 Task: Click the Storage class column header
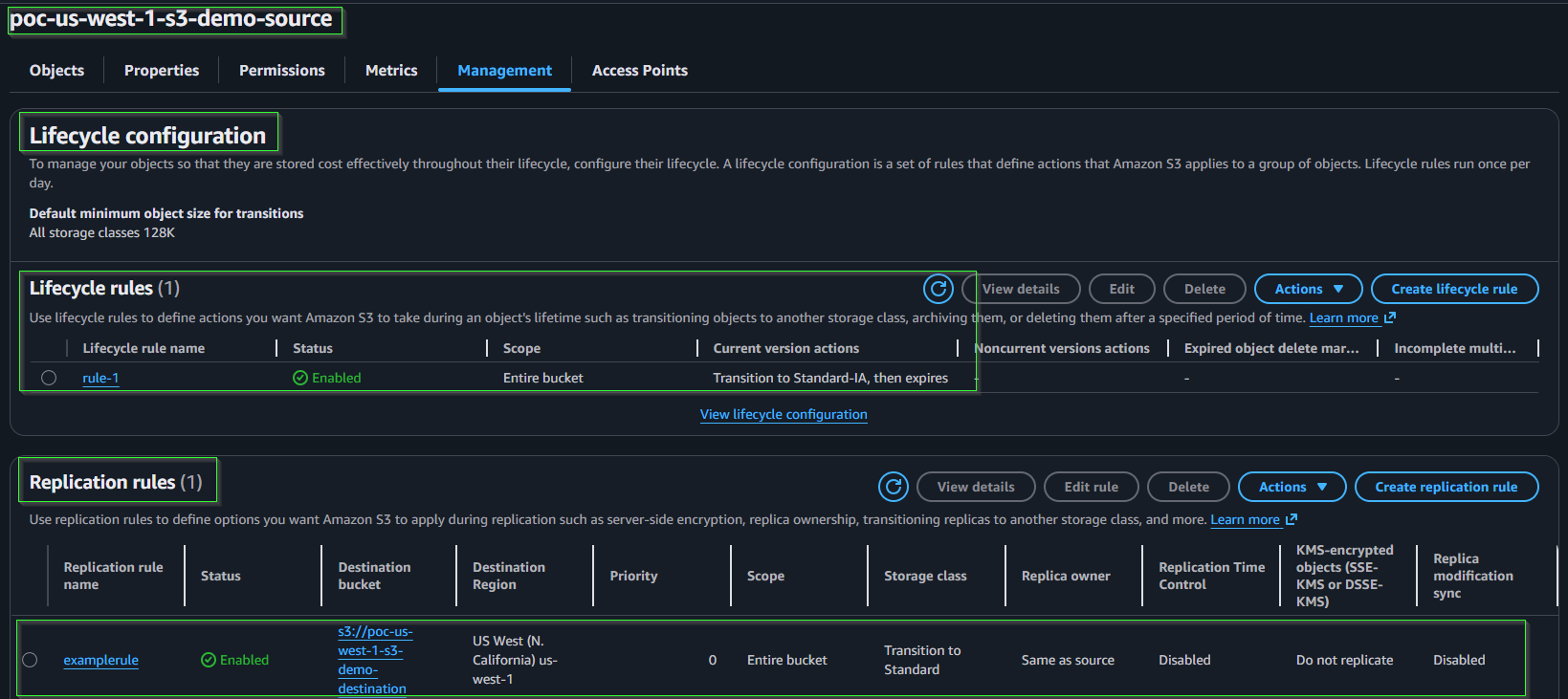pos(925,576)
